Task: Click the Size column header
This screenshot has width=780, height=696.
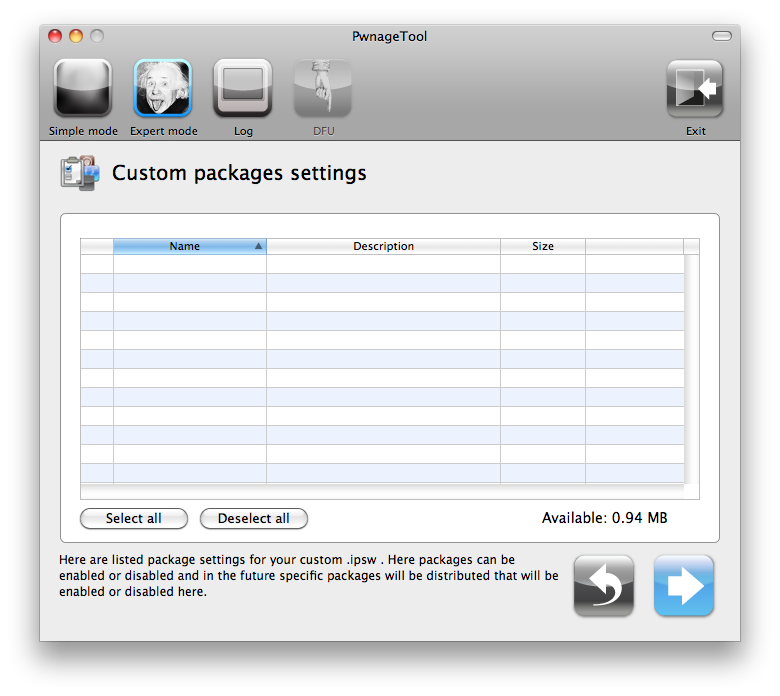Action: click(x=543, y=246)
